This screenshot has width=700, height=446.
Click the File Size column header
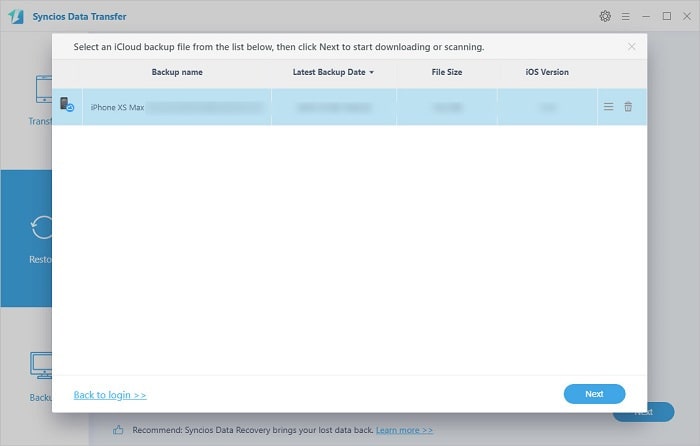[447, 73]
